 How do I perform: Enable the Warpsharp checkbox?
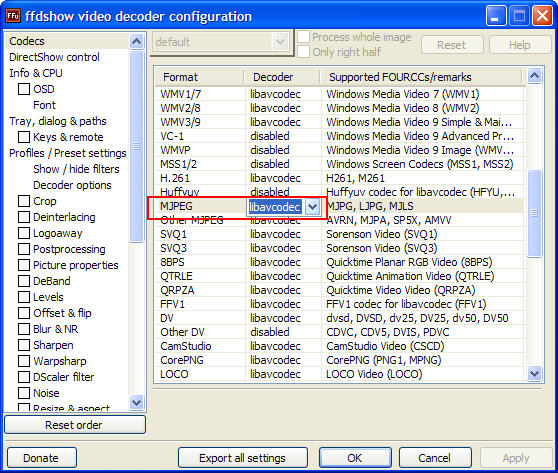[24, 361]
